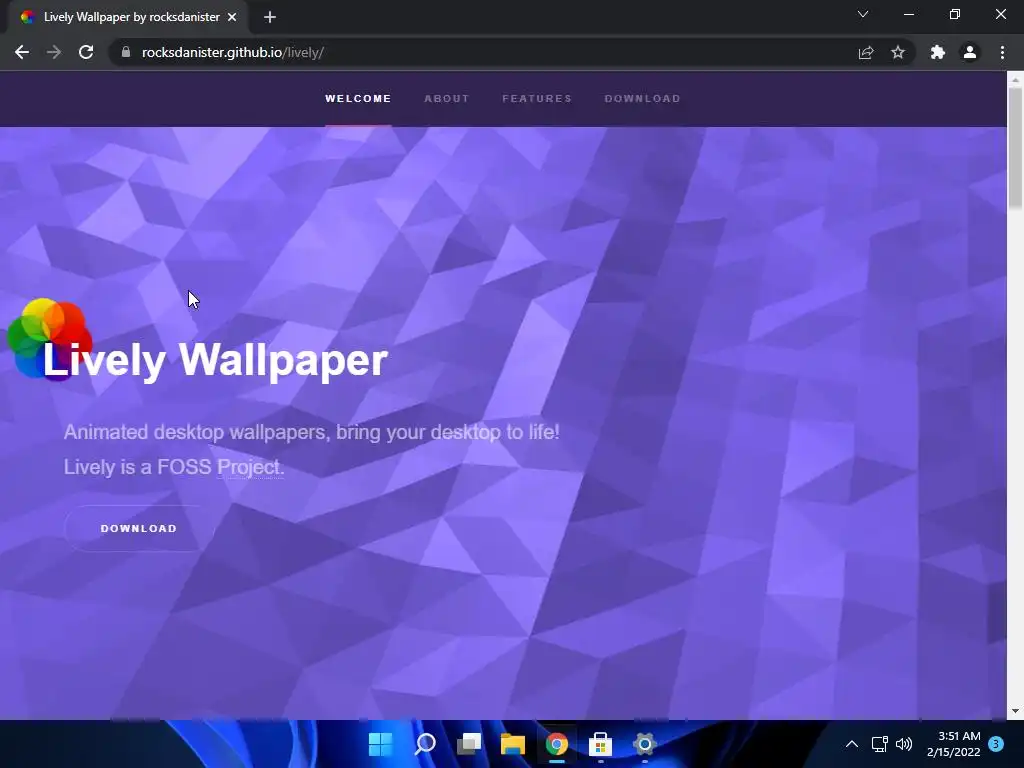Open Microsoft Store from the taskbar

point(600,743)
